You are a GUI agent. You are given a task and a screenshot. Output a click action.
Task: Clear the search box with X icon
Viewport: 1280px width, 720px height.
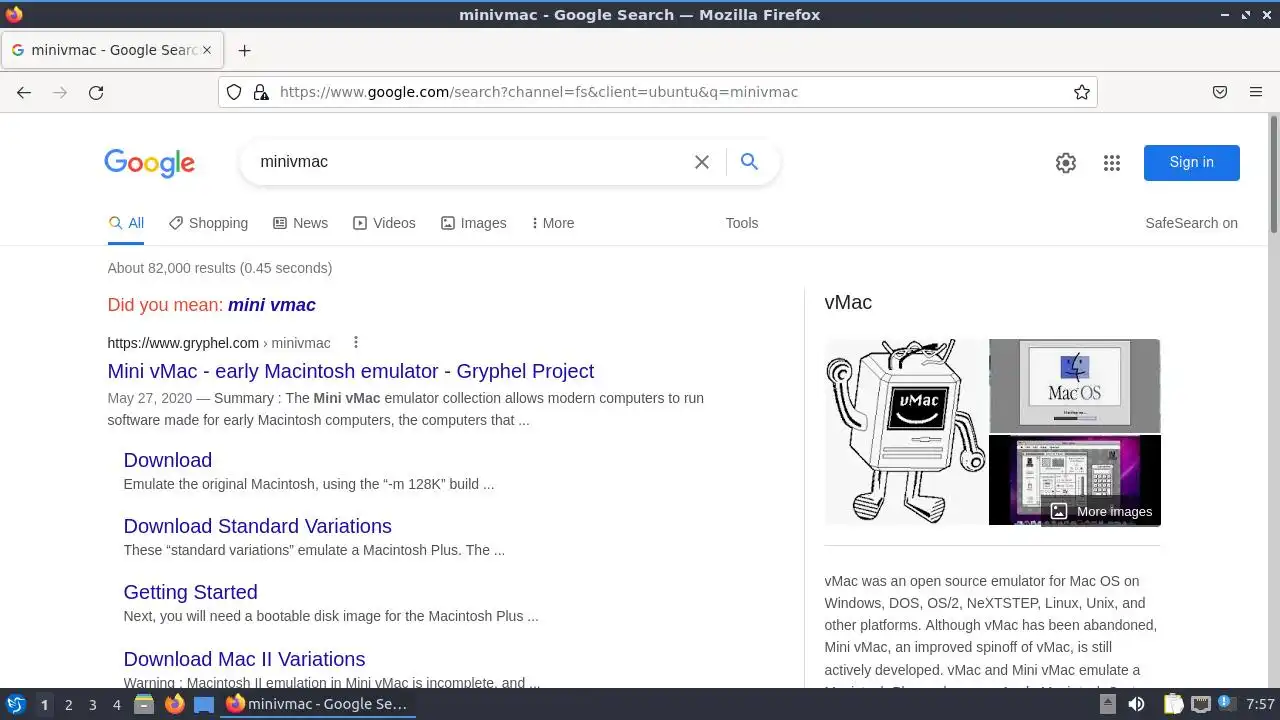click(702, 162)
